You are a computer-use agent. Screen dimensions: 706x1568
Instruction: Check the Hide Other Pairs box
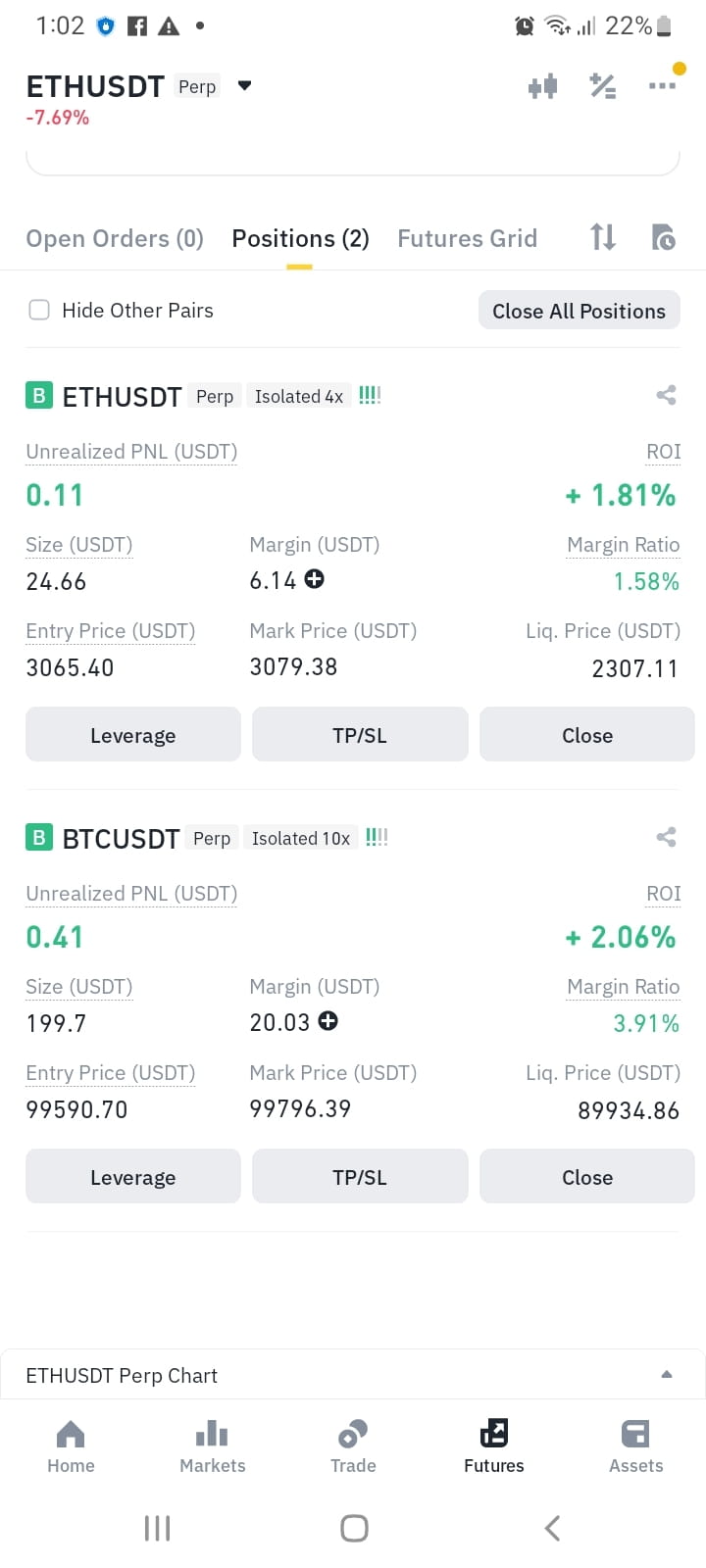tap(39, 310)
